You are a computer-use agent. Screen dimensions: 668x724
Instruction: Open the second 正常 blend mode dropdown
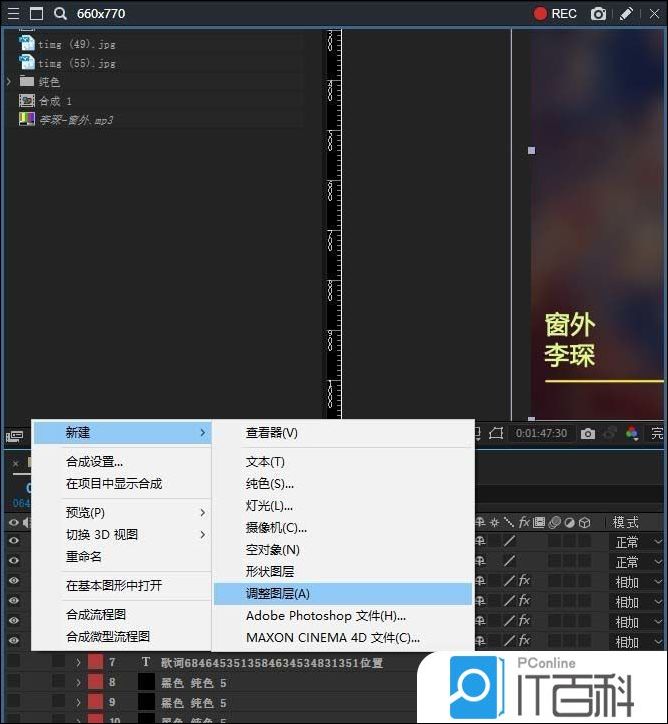pos(638,562)
